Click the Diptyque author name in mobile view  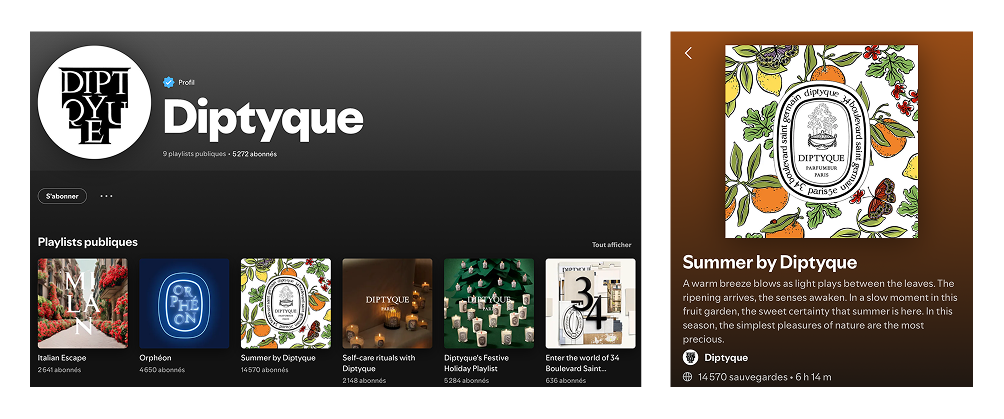(x=726, y=357)
